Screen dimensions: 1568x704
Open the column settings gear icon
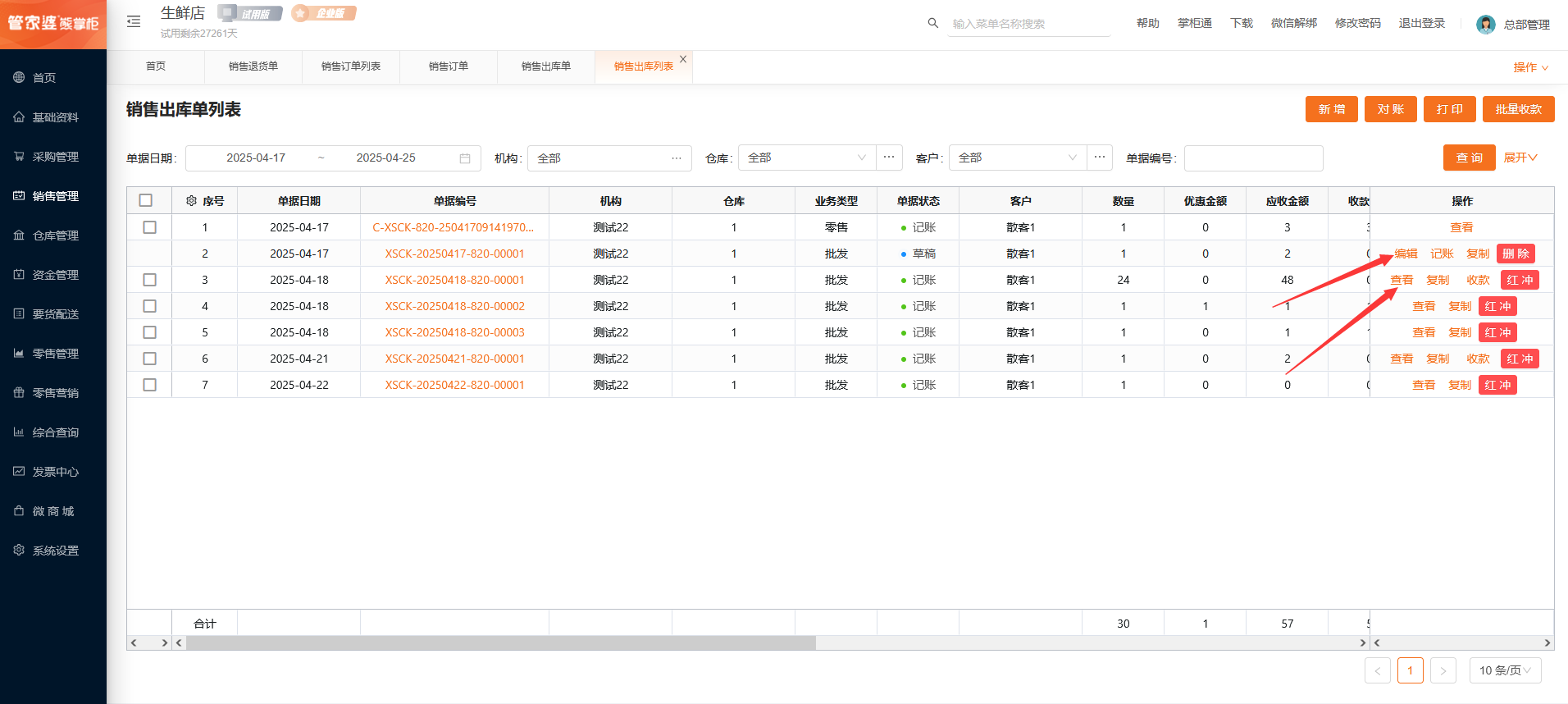[191, 201]
